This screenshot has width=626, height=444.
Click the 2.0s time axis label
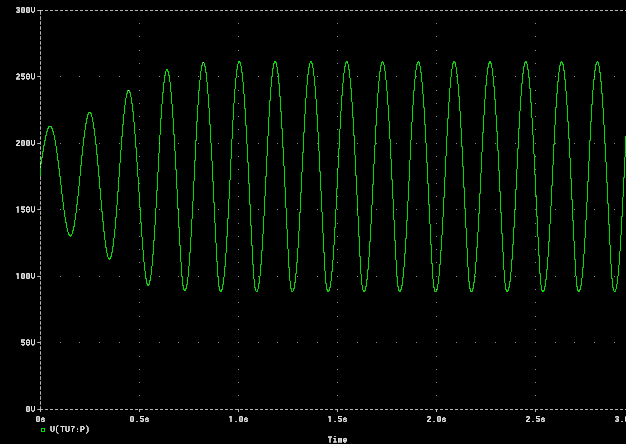coord(436,419)
